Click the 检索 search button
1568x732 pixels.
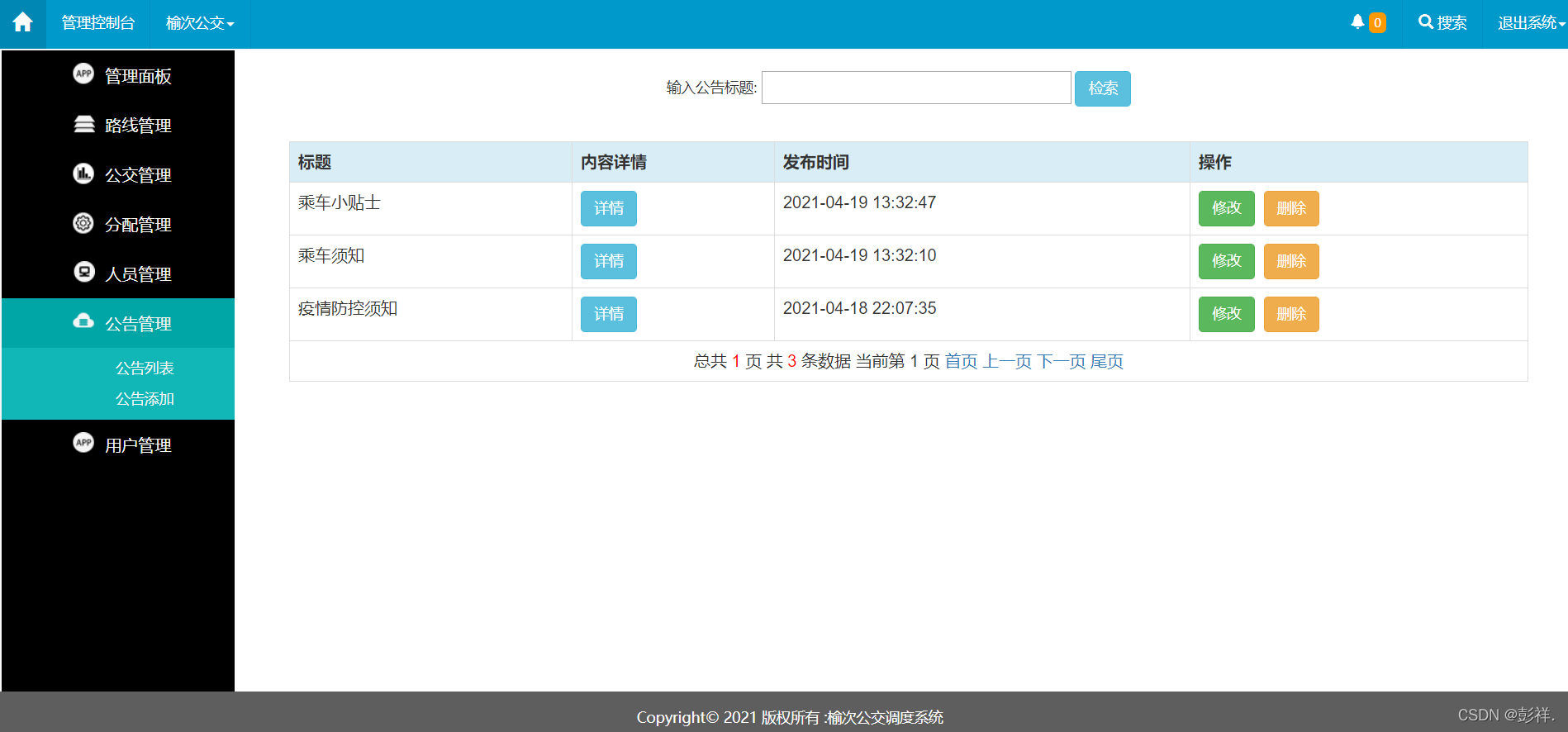point(1103,88)
